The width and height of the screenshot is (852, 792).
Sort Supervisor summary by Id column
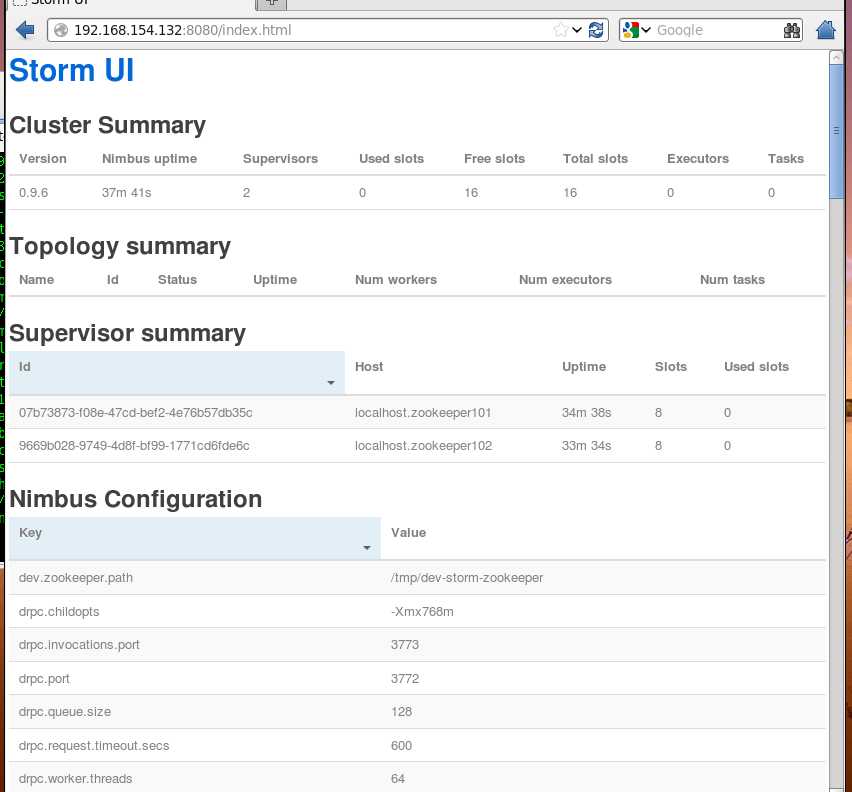[177, 373]
